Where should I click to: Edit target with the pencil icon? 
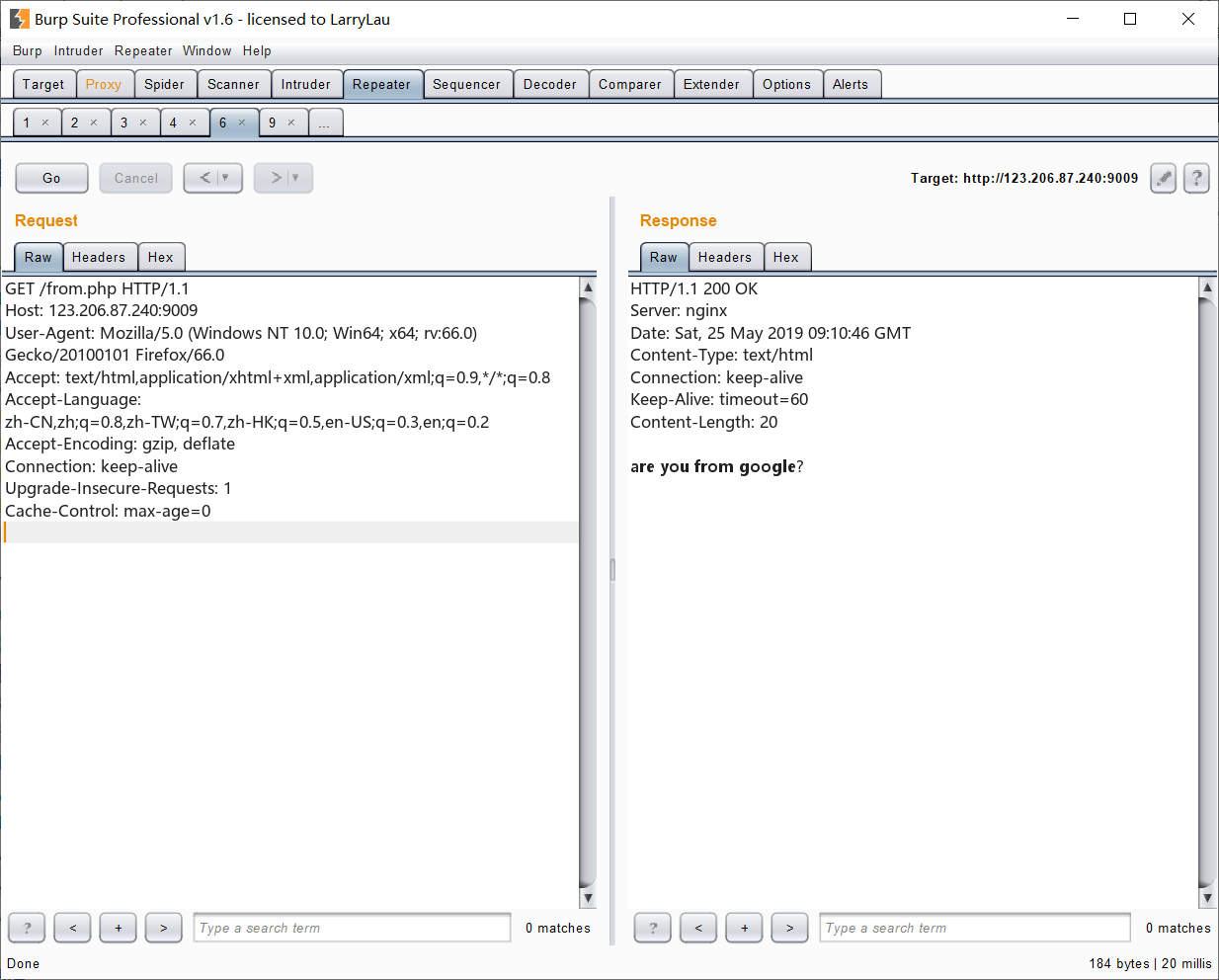point(1164,178)
